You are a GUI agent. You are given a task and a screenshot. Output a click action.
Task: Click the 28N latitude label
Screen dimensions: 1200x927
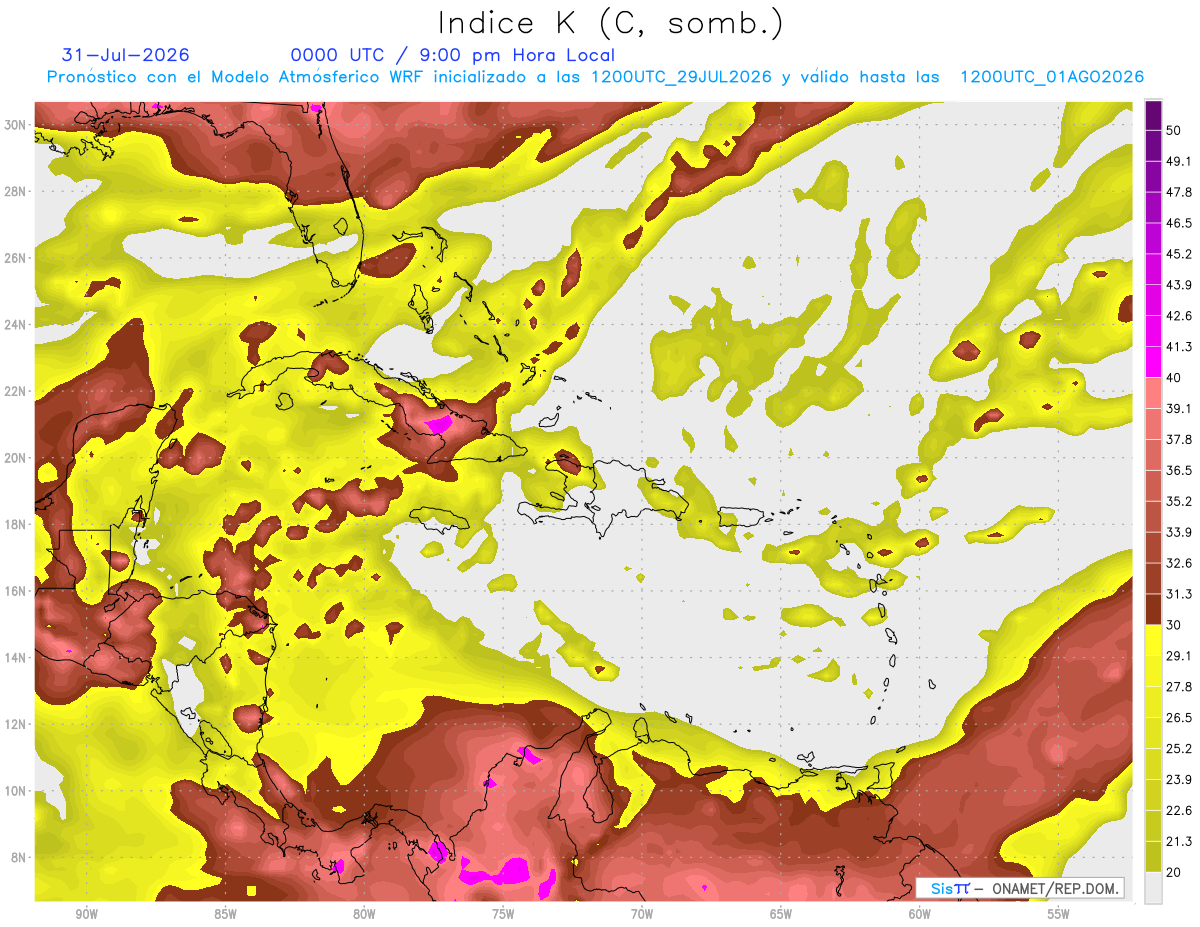[x=17, y=191]
